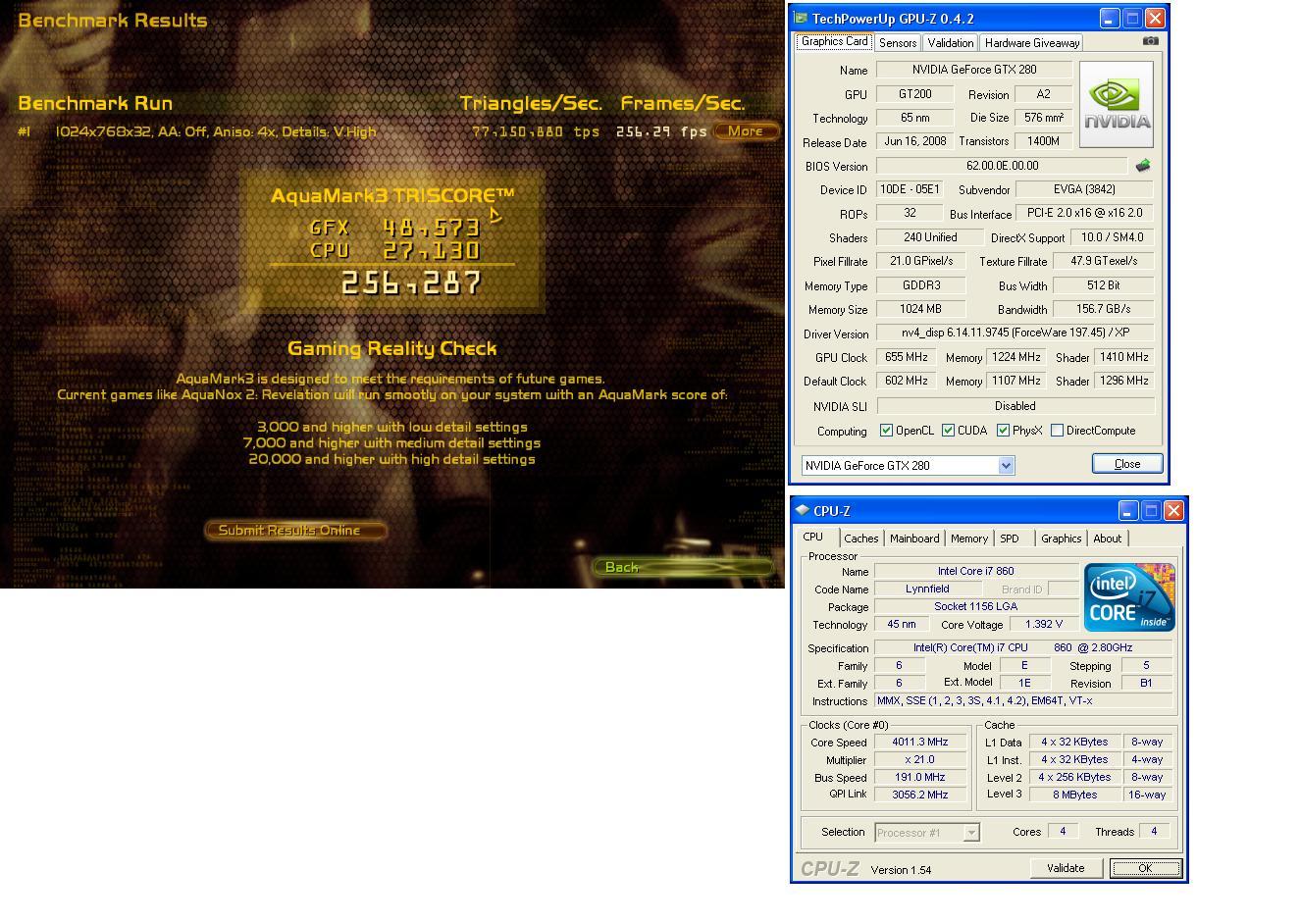The image size is (1301, 924).
Task: Click the Bandwidth 156.7 GB/s value
Action: pos(1103,309)
